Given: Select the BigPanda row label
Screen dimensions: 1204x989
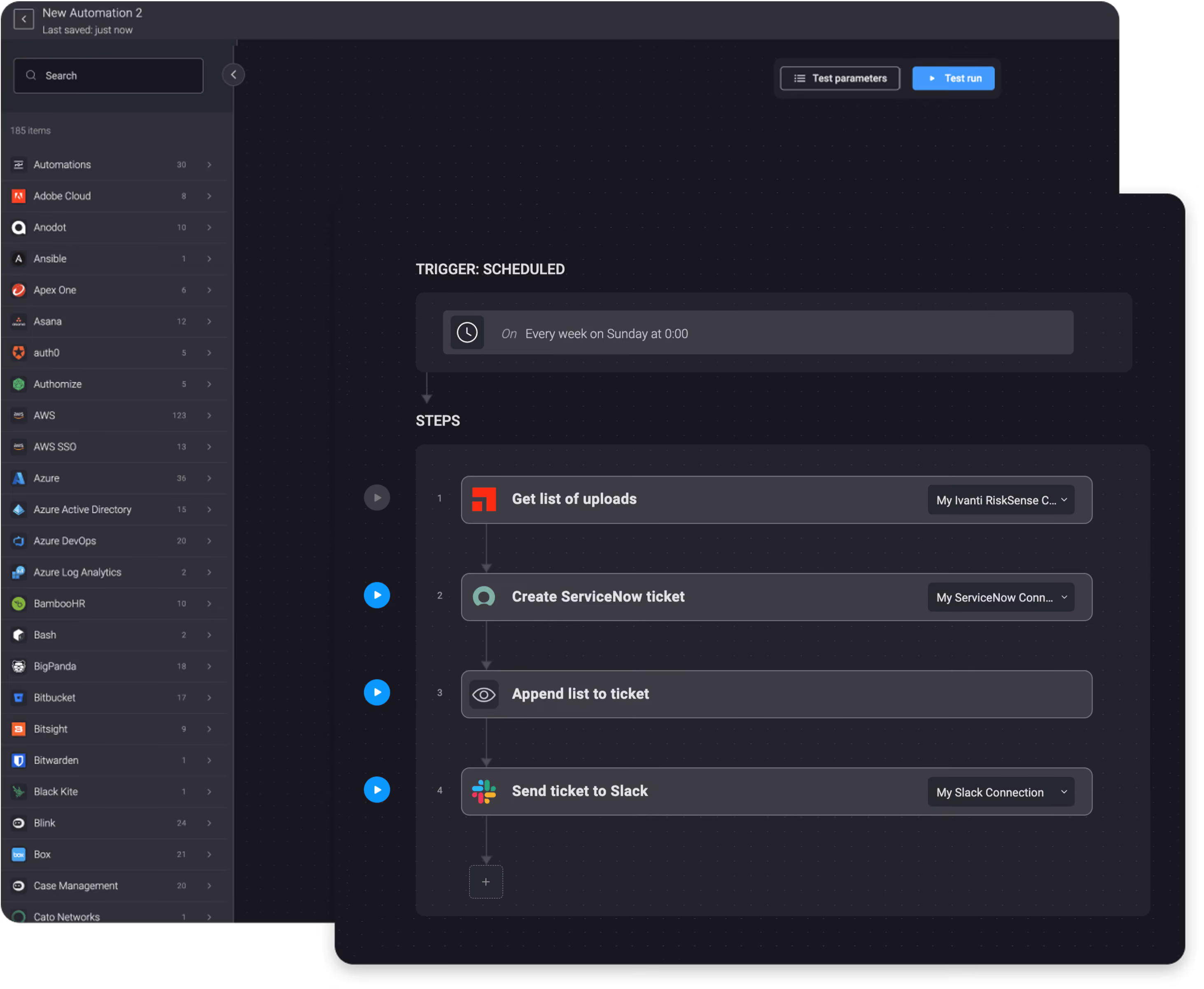Looking at the screenshot, I should 55,666.
